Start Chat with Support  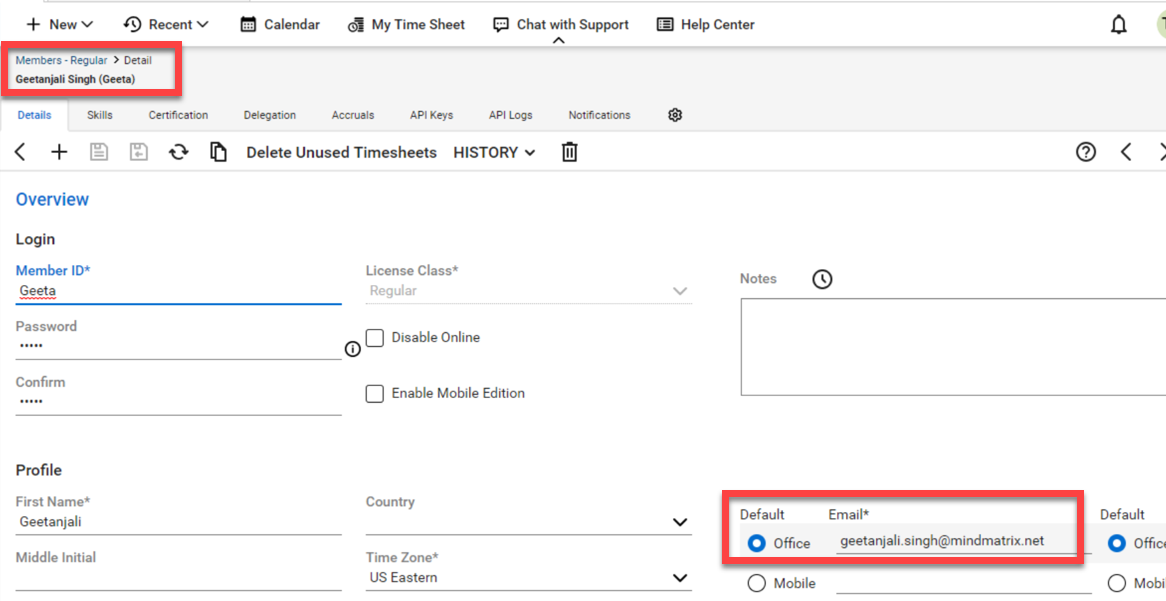561,25
